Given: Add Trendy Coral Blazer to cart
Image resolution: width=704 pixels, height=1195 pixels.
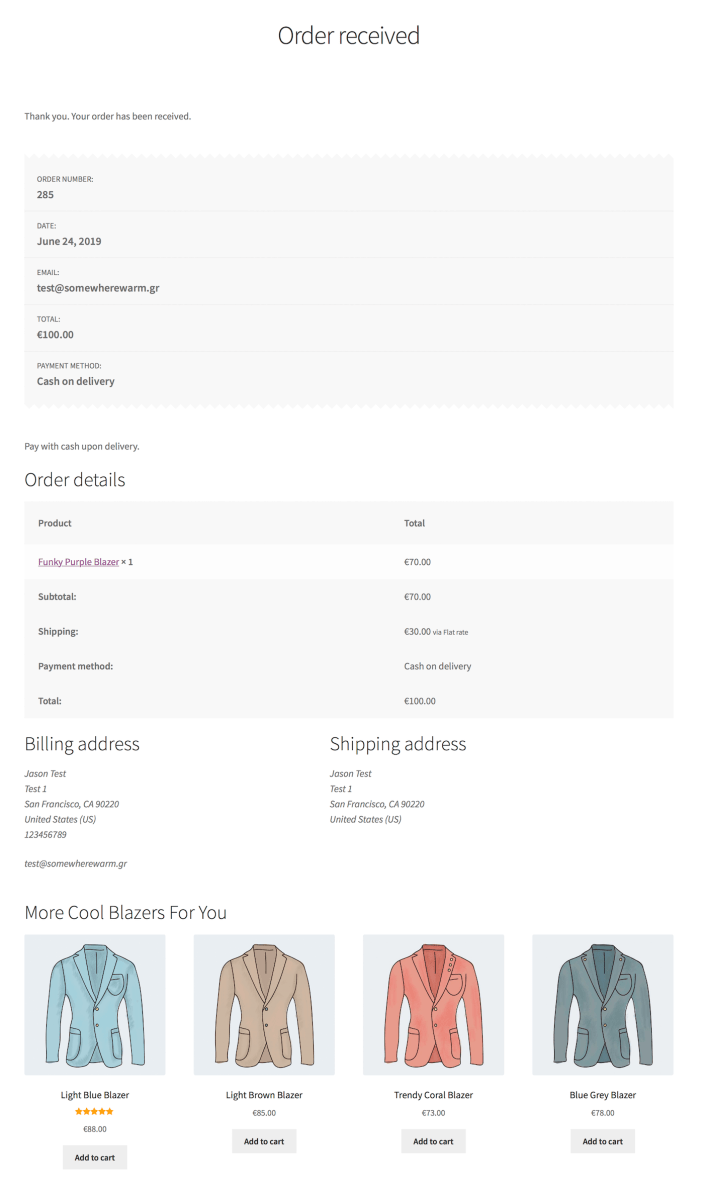Looking at the screenshot, I should (433, 1142).
